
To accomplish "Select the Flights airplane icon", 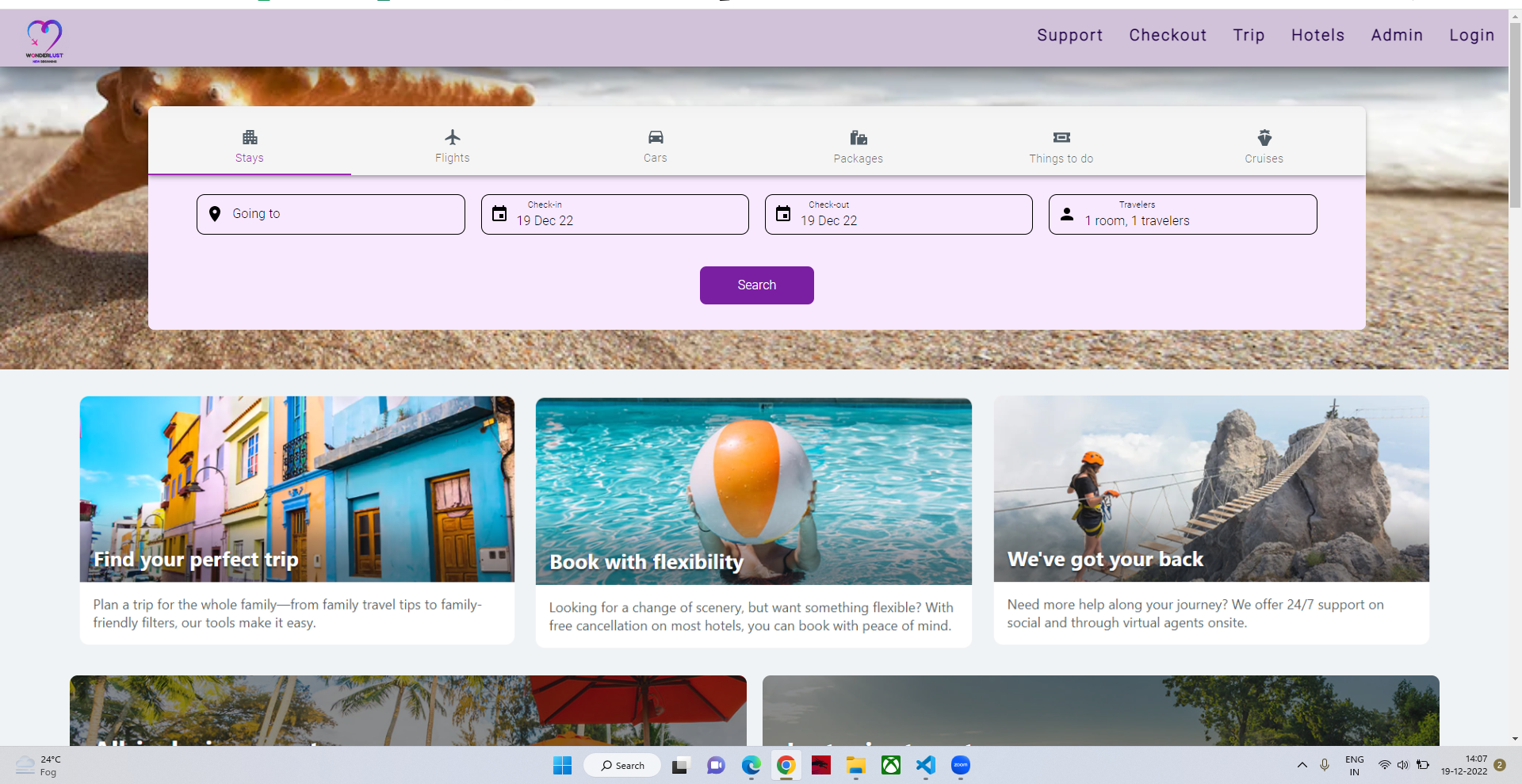I will 452,136.
